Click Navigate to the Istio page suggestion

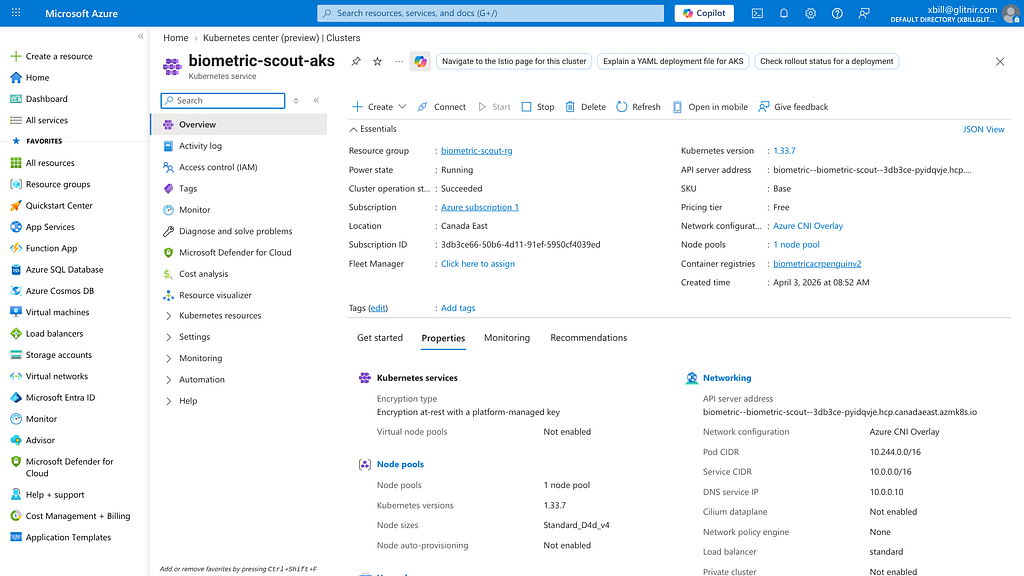tap(514, 61)
